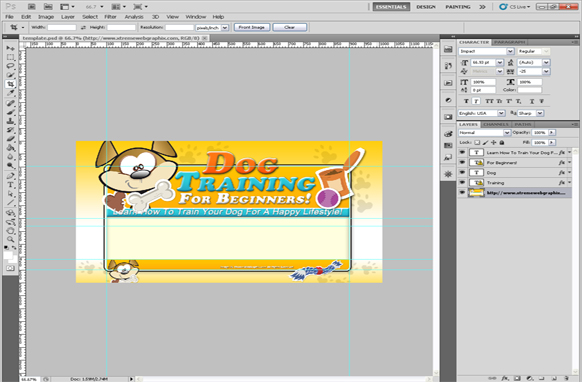The image size is (582, 382).
Task: Open the Analysis menu
Action: 134,17
